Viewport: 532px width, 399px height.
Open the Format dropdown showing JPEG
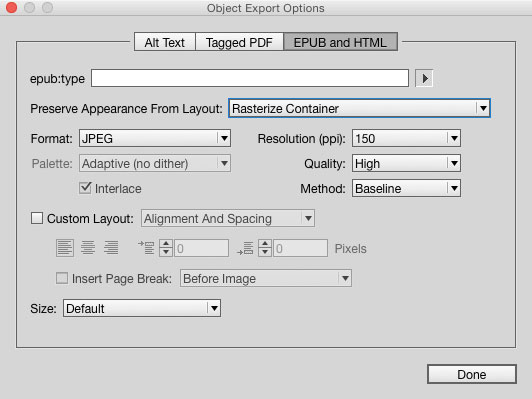pos(155,138)
